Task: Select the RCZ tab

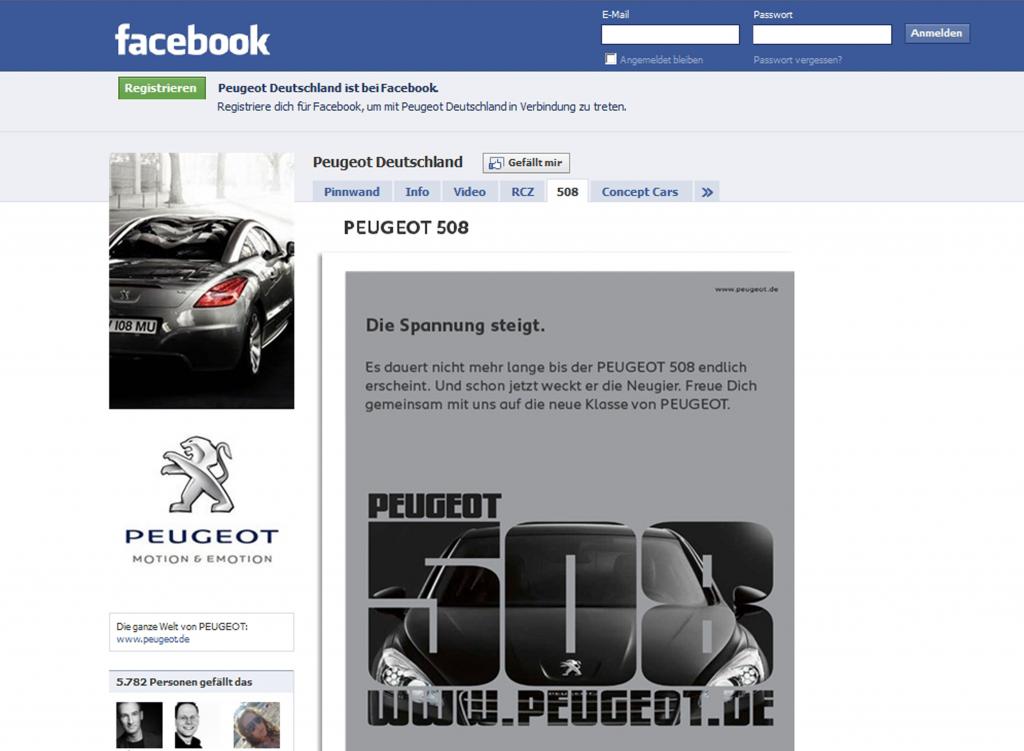Action: tap(522, 192)
